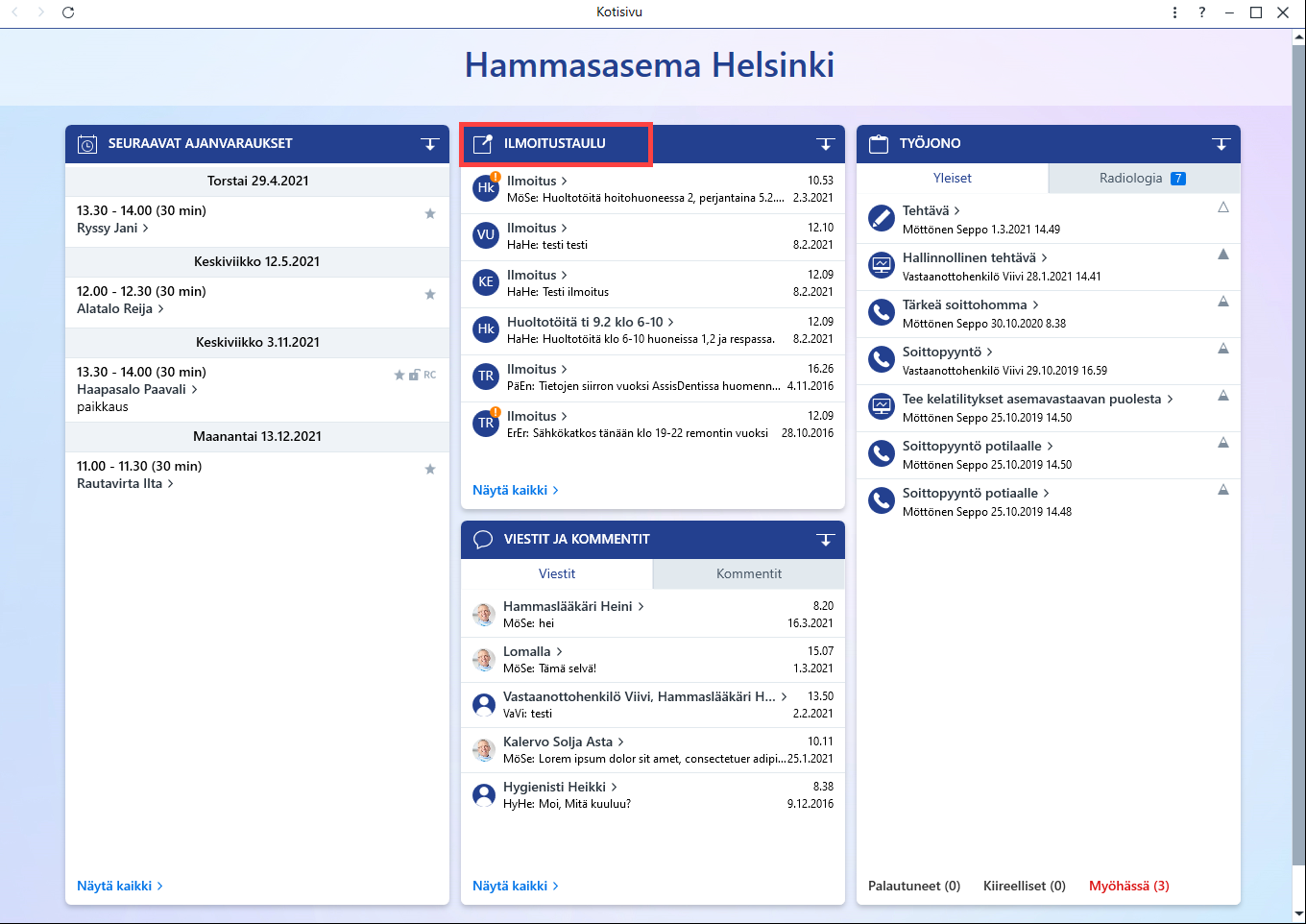Click the phone icon for Soittopyyntö potilaalle

(882, 453)
